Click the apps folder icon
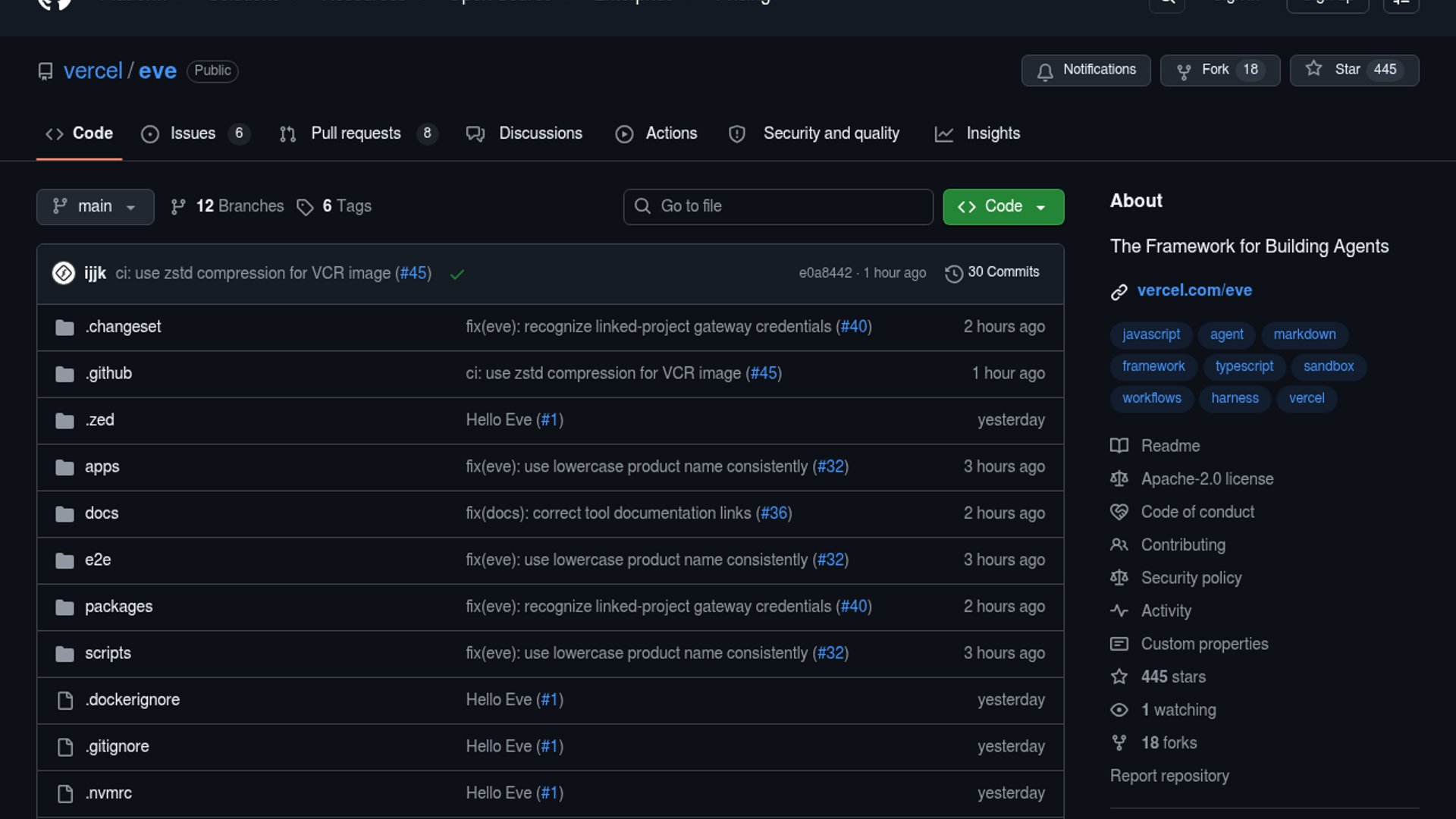This screenshot has width=1456, height=819. tap(64, 467)
